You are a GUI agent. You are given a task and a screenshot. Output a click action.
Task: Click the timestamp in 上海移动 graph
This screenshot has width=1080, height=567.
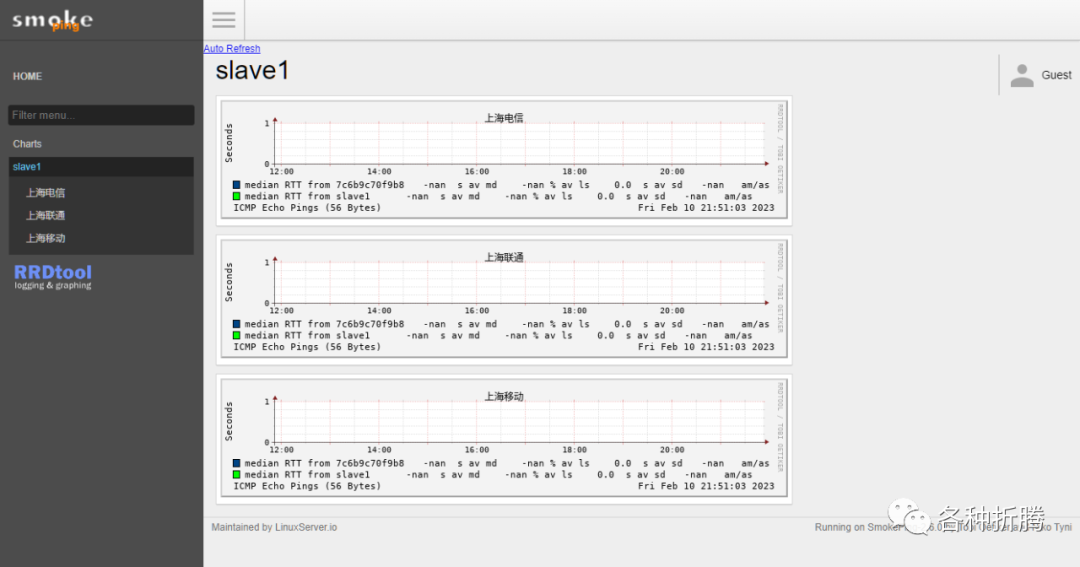(706, 486)
